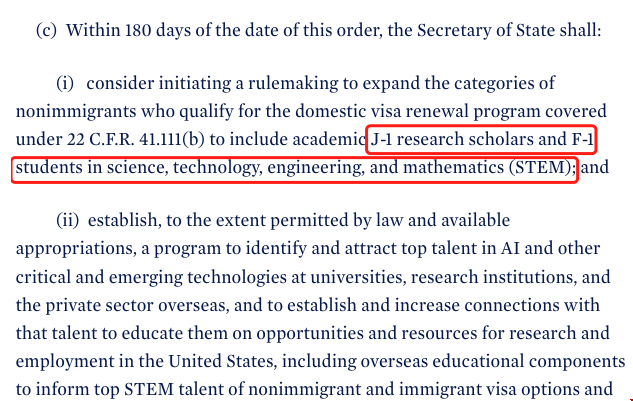633x401 pixels.
Task: Click the highlighted "J-1 research scholars" text
Action: click(449, 139)
